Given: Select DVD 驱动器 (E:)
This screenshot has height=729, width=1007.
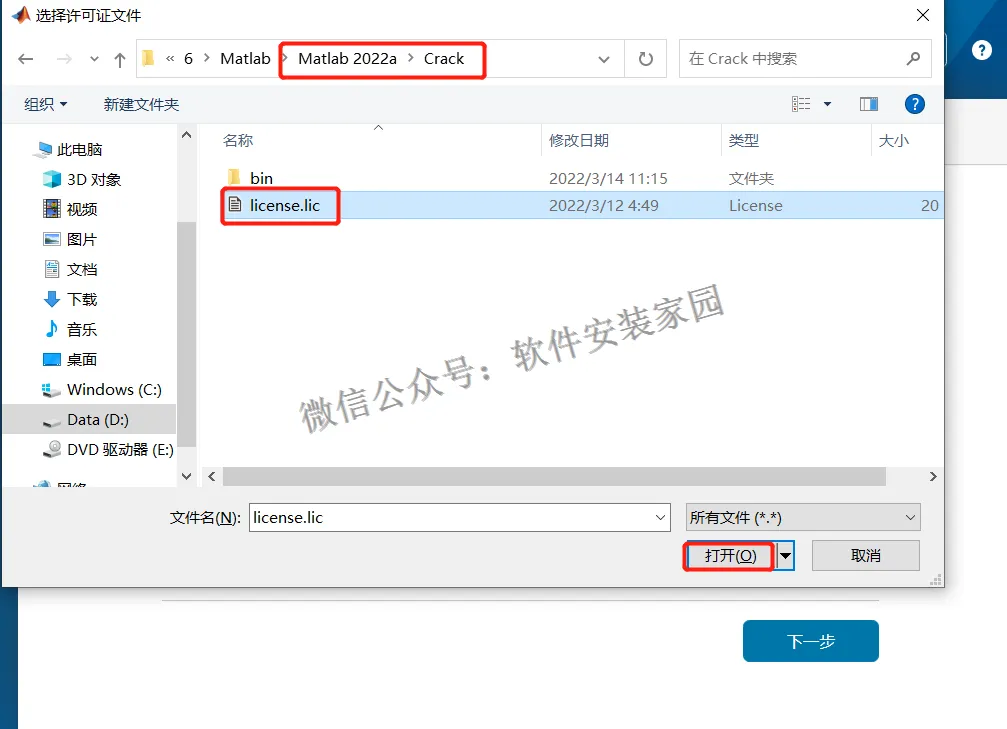Looking at the screenshot, I should point(109,450).
